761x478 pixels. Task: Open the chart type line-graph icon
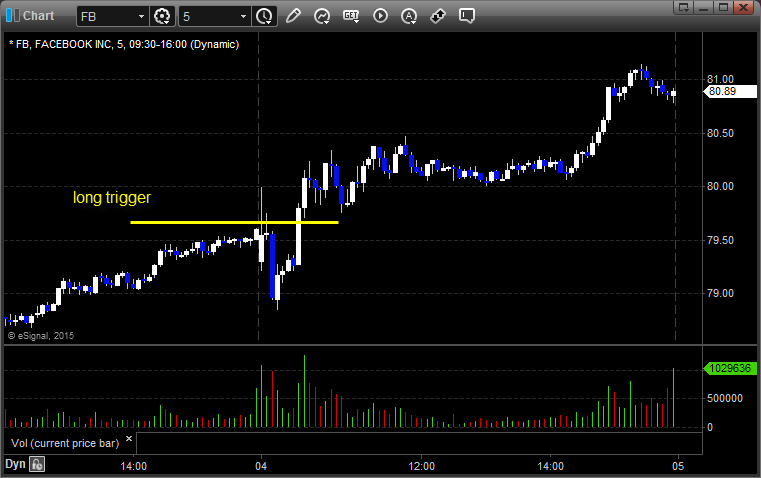[322, 16]
